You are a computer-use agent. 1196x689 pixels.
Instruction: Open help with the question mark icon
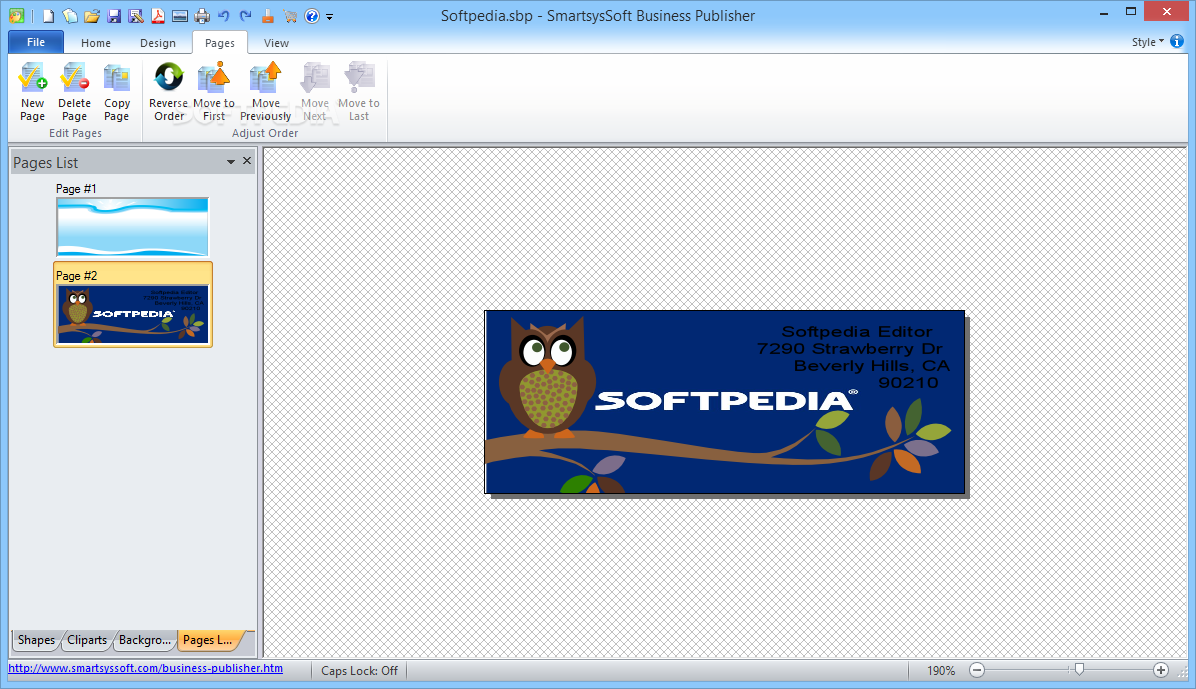(311, 15)
